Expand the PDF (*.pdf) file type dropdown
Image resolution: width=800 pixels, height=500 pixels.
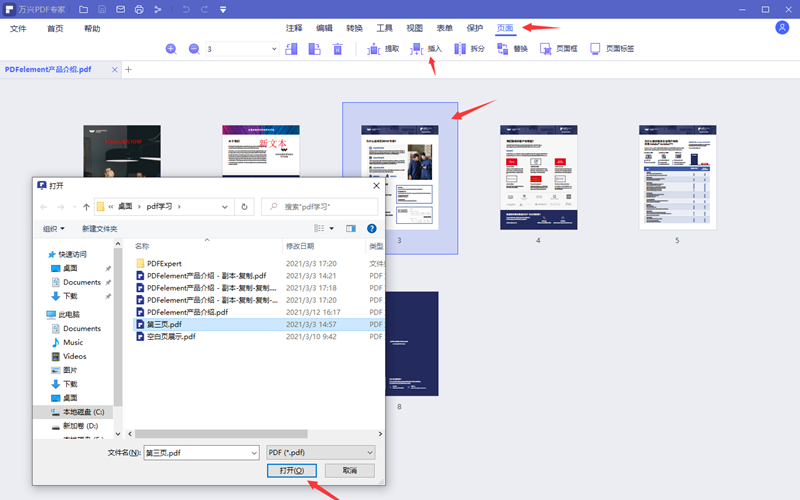pyautogui.click(x=320, y=452)
